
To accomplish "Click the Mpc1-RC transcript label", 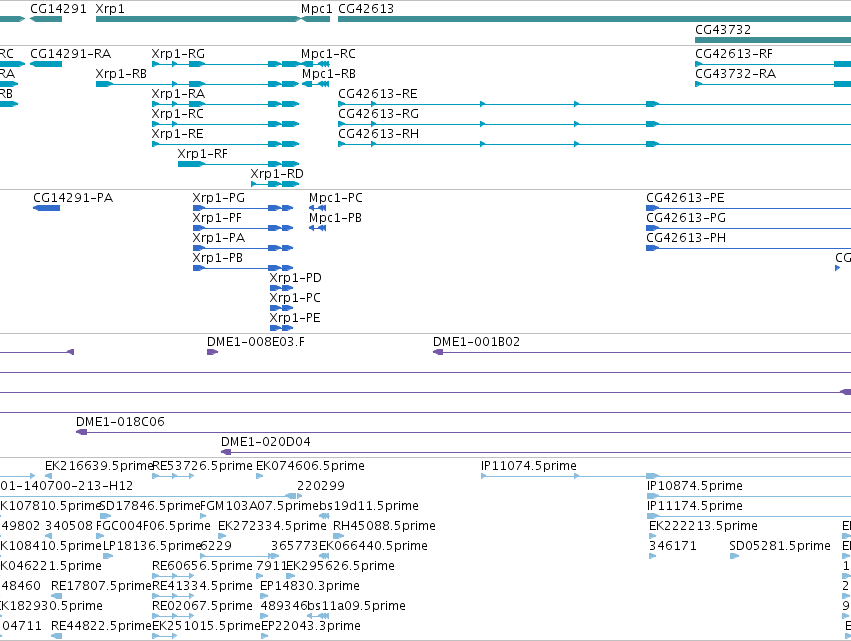I will pyautogui.click(x=328, y=54).
